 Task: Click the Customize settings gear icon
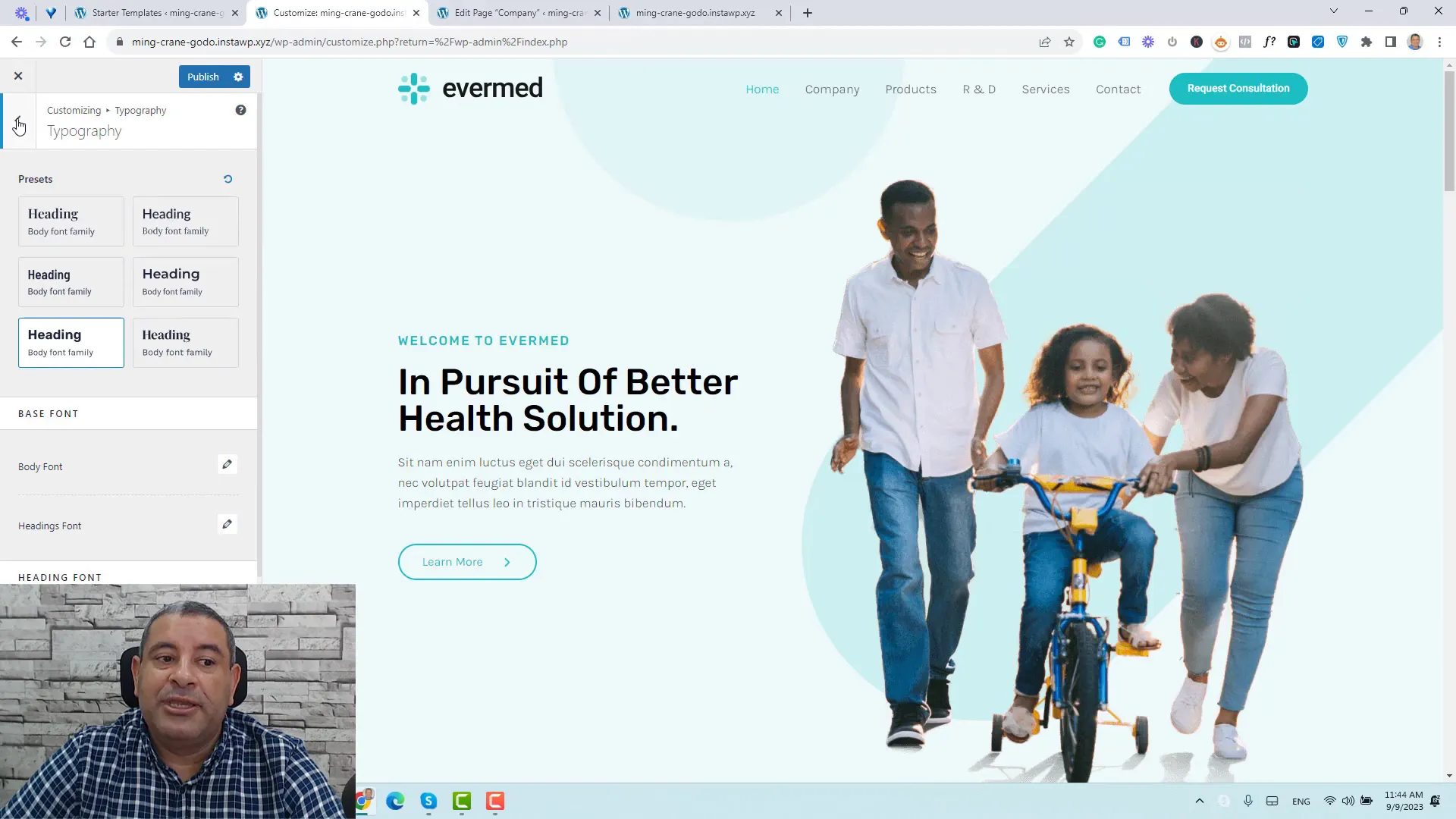click(x=238, y=76)
